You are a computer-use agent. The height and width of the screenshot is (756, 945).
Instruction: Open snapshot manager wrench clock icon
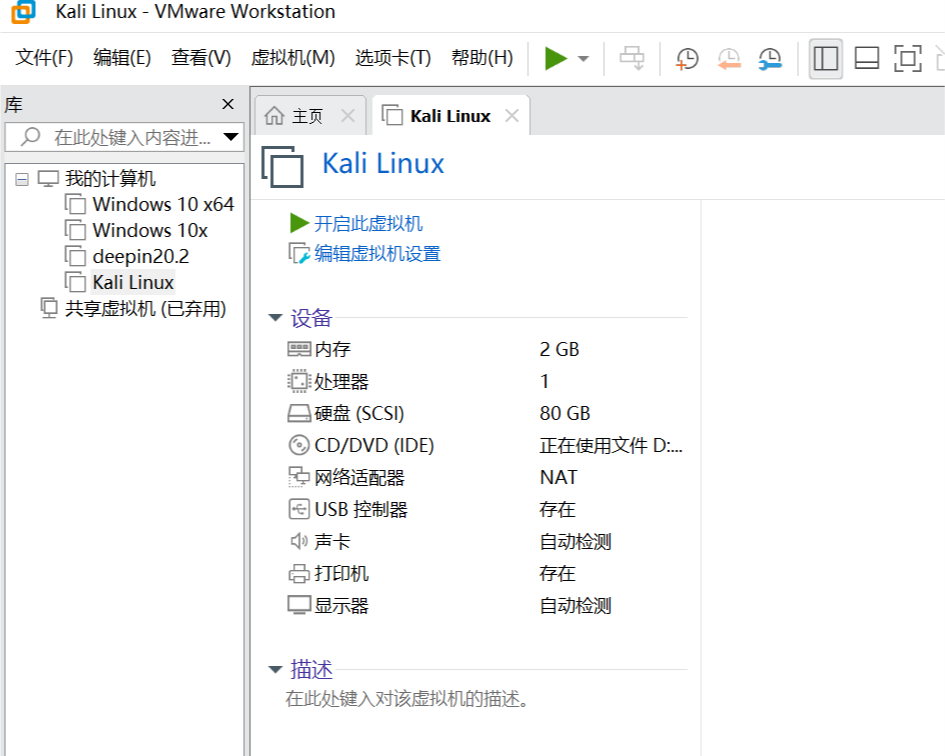770,58
